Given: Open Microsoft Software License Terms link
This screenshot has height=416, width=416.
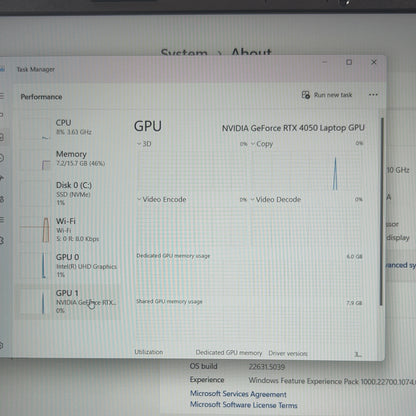Looking at the screenshot, I should (x=243, y=405).
